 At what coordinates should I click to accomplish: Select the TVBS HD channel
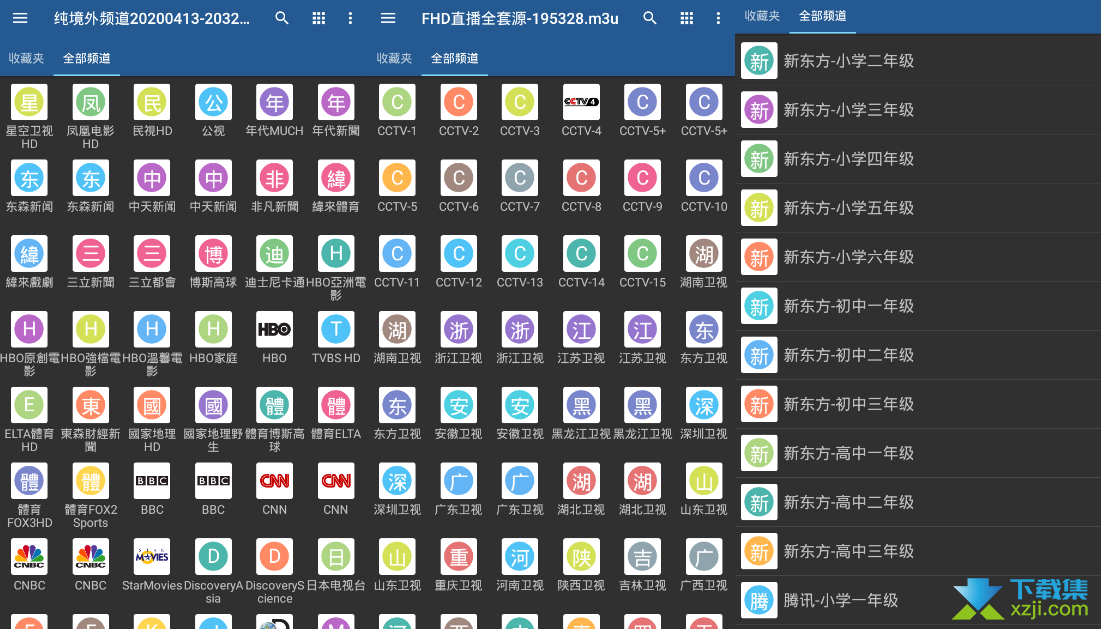tap(336, 338)
